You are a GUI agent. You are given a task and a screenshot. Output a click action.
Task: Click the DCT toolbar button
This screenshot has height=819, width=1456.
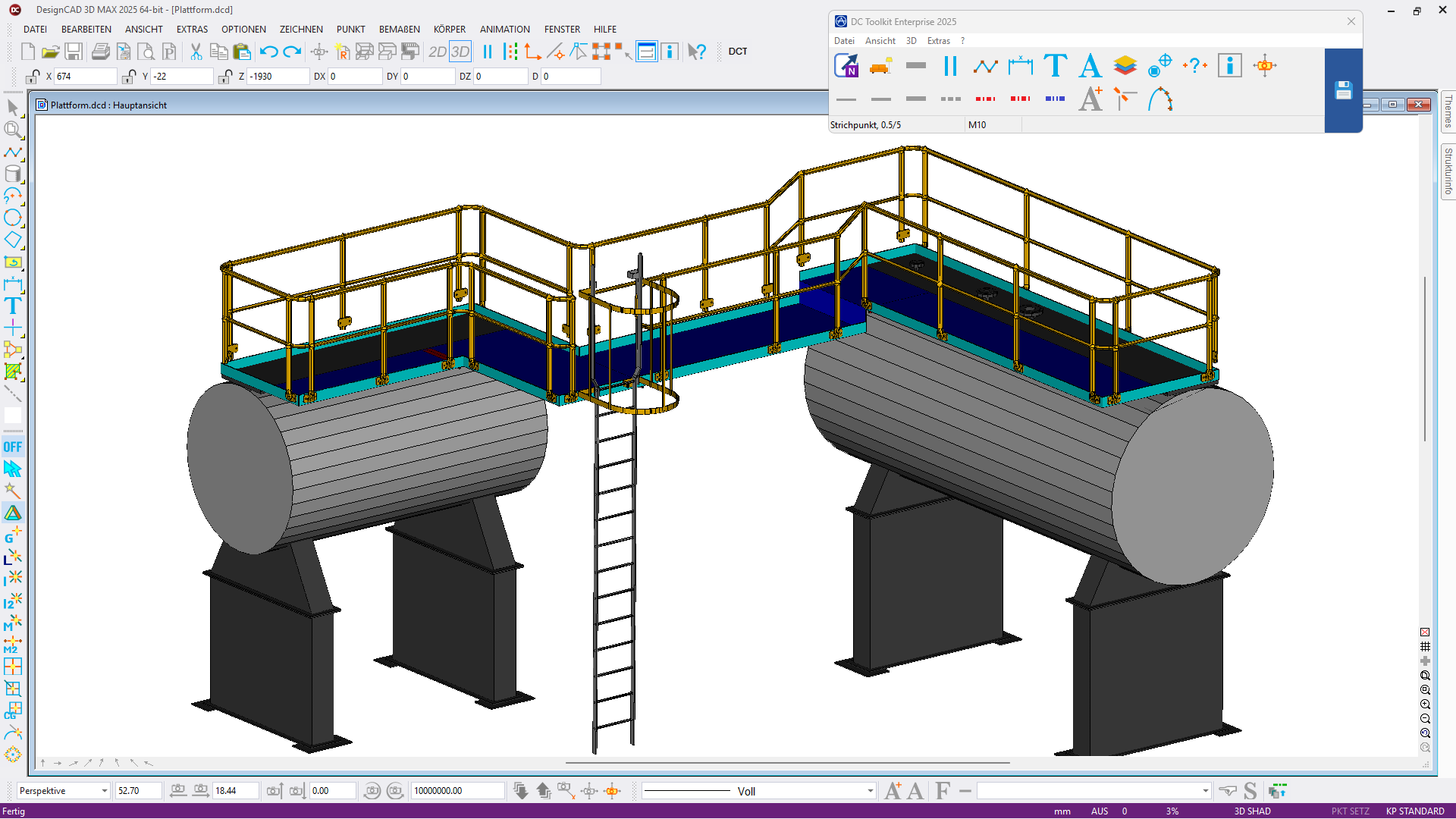pyautogui.click(x=737, y=52)
